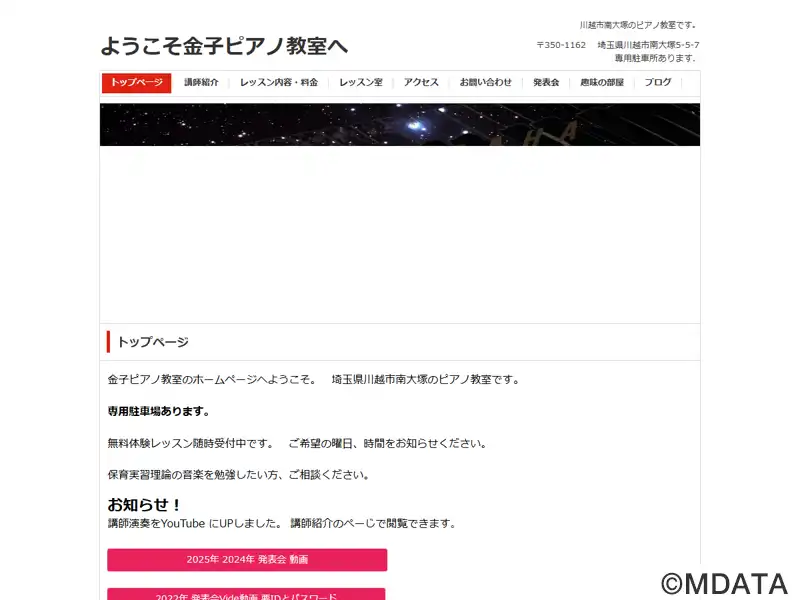Click the 専用駐車場あります bold text
Screen dimensions: 800x600
[x=158, y=411]
